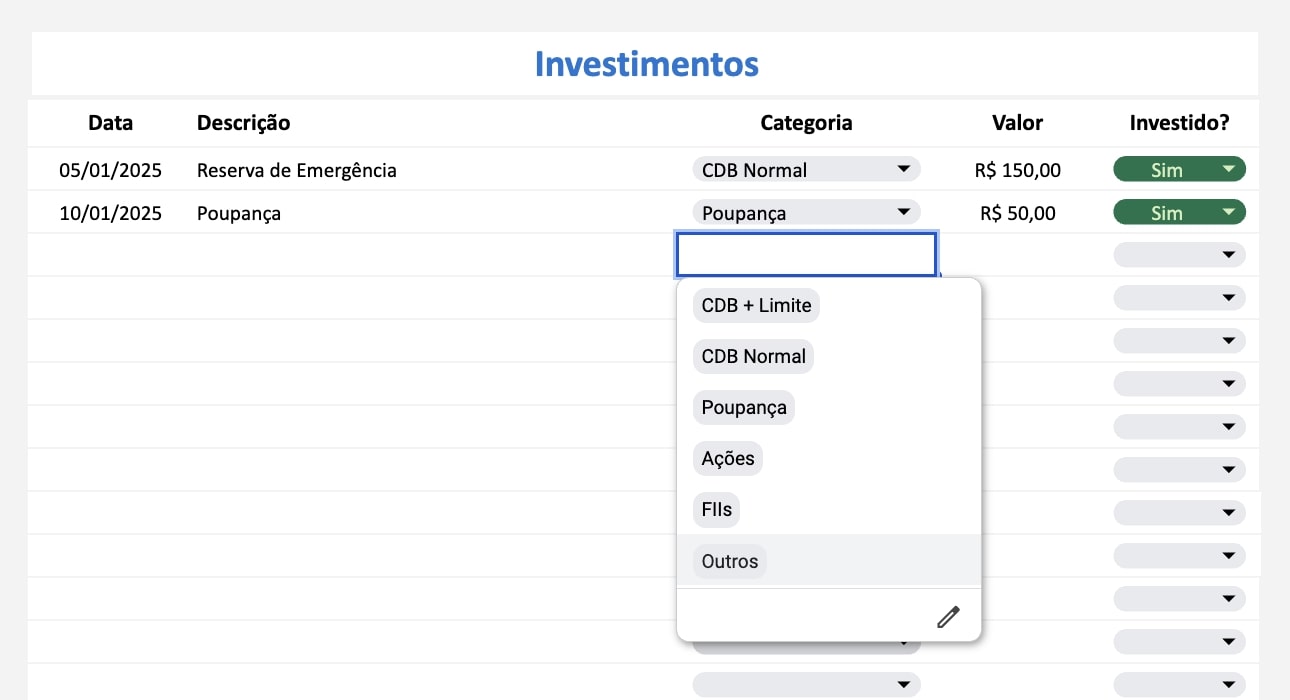
Task: Select 'CDB + Limite' option
Action: click(756, 305)
